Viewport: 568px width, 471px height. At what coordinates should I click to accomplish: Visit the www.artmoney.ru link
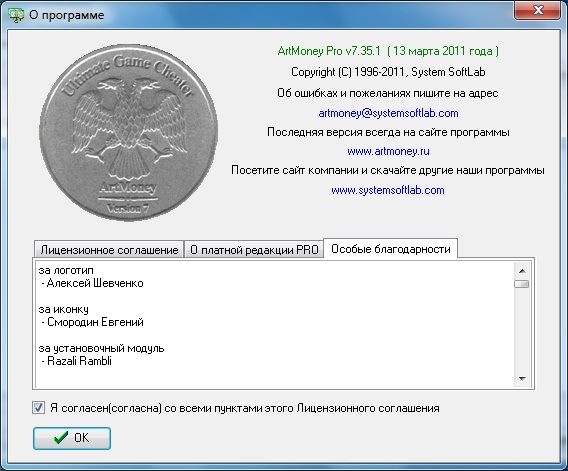(x=388, y=151)
